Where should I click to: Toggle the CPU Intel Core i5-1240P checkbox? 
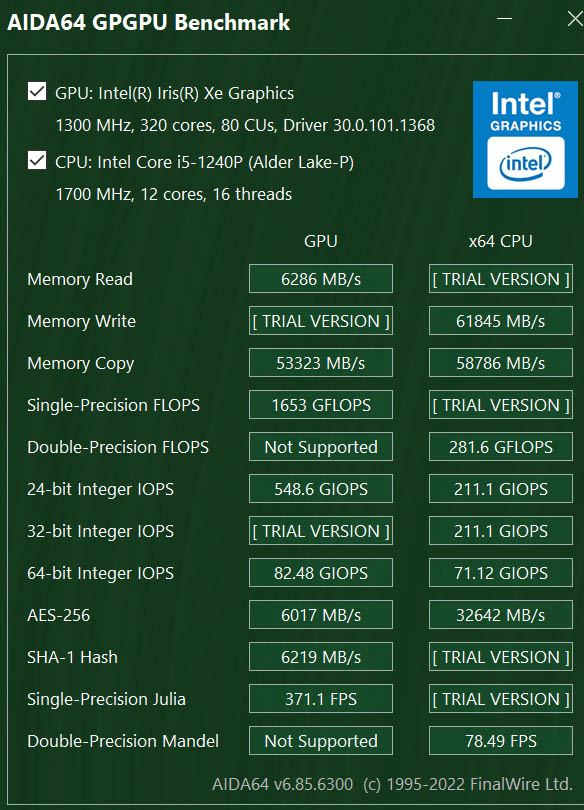[x=37, y=161]
